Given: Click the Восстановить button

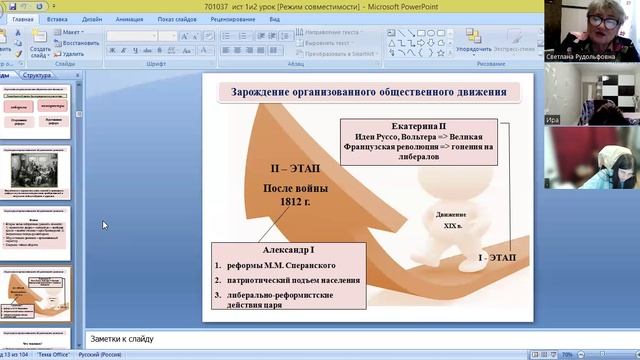Looking at the screenshot, I should 77,43.
